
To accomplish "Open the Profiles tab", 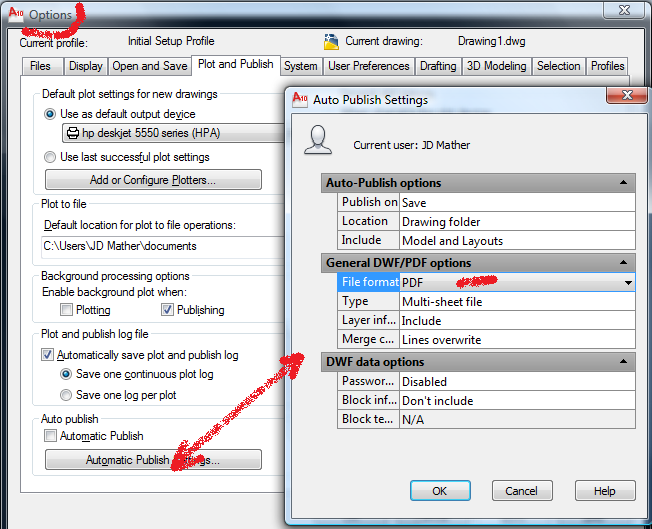I will tap(608, 66).
